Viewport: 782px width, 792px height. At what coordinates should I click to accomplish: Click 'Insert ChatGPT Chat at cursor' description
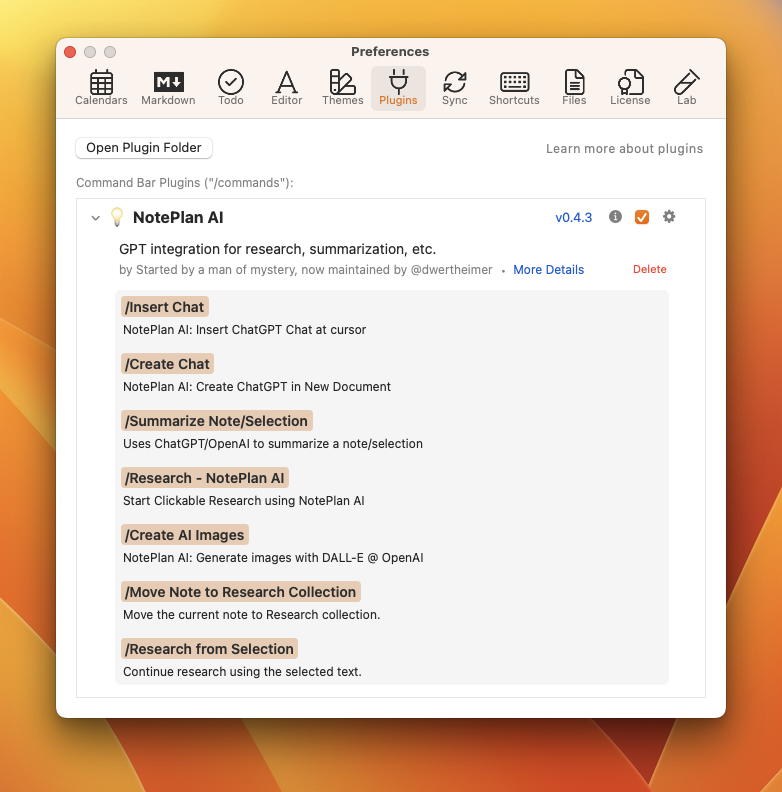tap(245, 329)
